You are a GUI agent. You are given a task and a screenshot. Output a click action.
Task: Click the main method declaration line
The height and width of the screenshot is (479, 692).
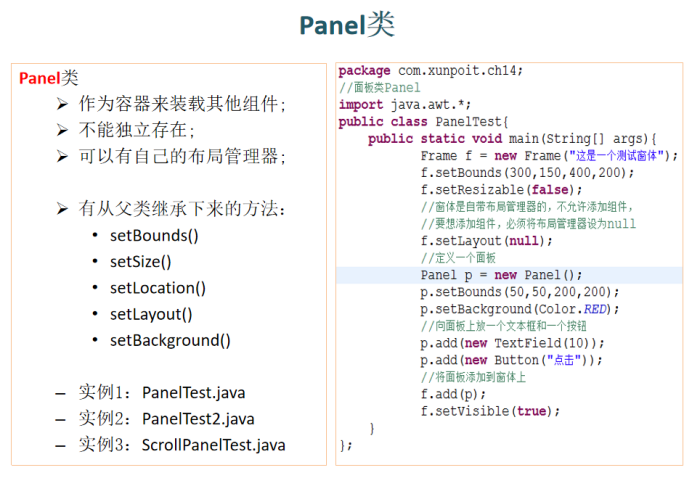pos(512,139)
